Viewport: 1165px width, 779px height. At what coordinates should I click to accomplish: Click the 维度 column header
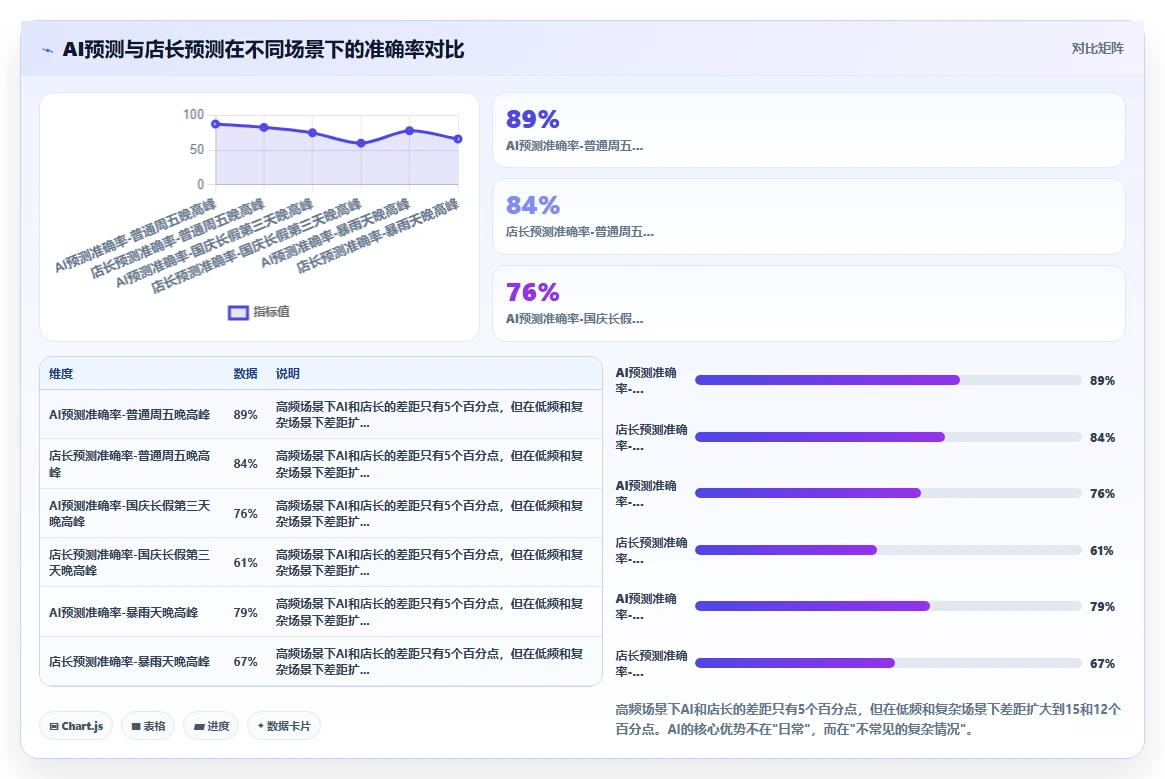(61, 374)
